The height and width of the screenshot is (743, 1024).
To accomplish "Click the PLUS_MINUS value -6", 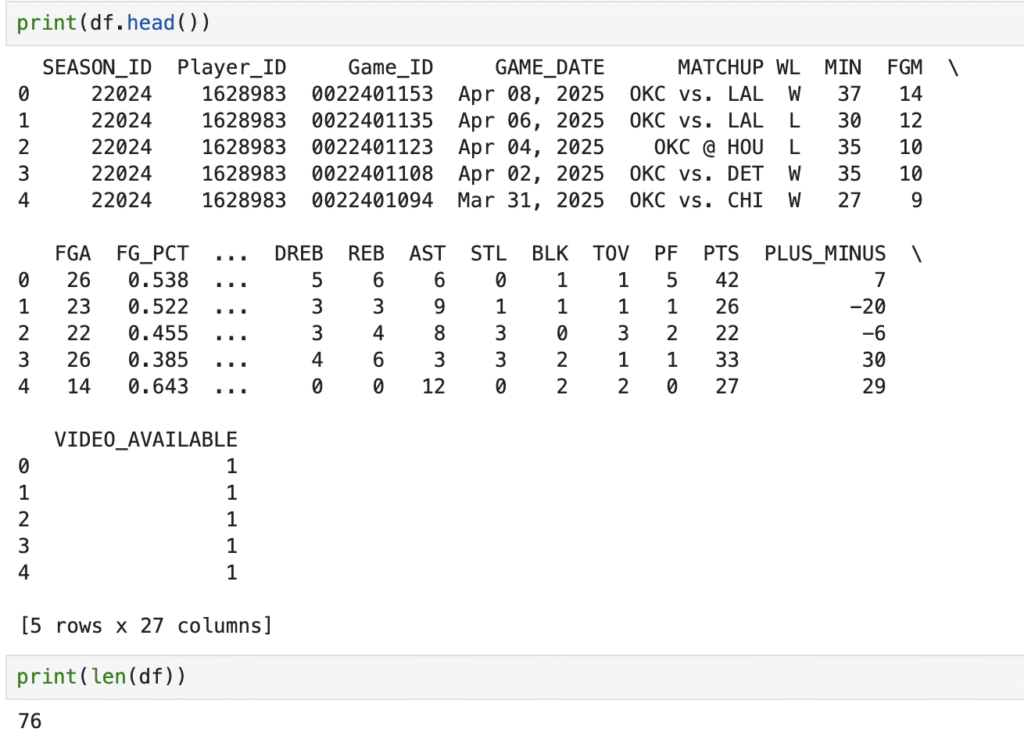I will click(874, 333).
